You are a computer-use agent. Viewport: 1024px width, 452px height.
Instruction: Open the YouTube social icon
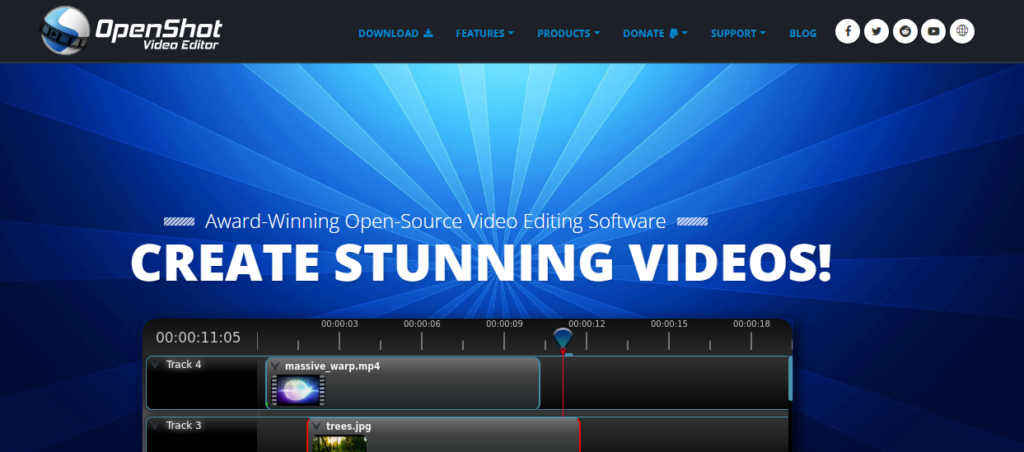pyautogui.click(x=933, y=31)
